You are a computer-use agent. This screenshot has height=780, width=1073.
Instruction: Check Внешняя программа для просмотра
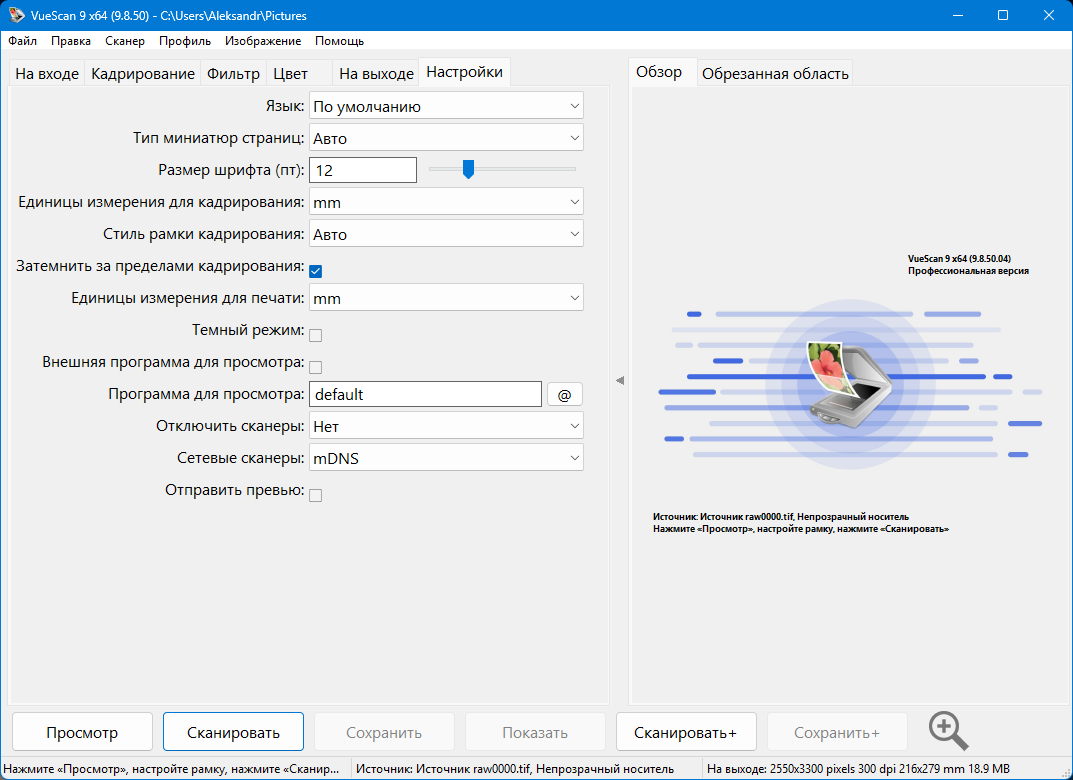pyautogui.click(x=315, y=367)
